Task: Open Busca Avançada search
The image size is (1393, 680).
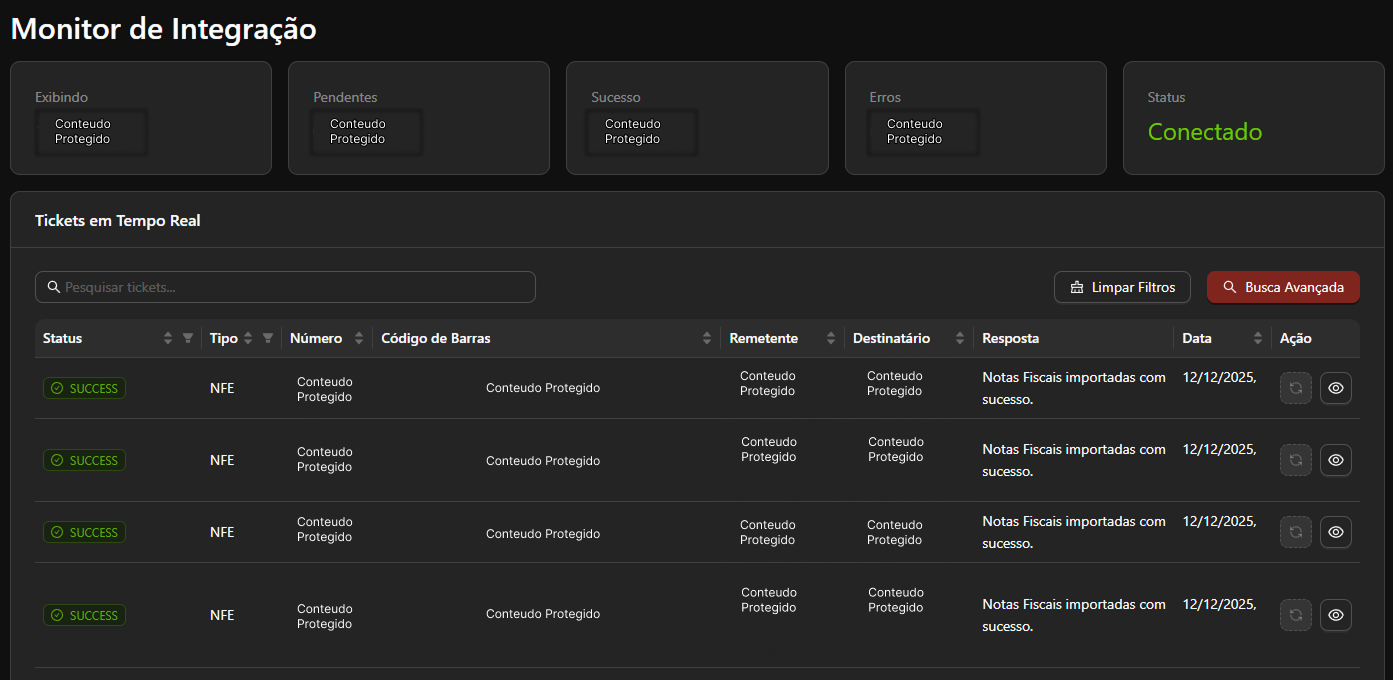Action: (x=1283, y=287)
